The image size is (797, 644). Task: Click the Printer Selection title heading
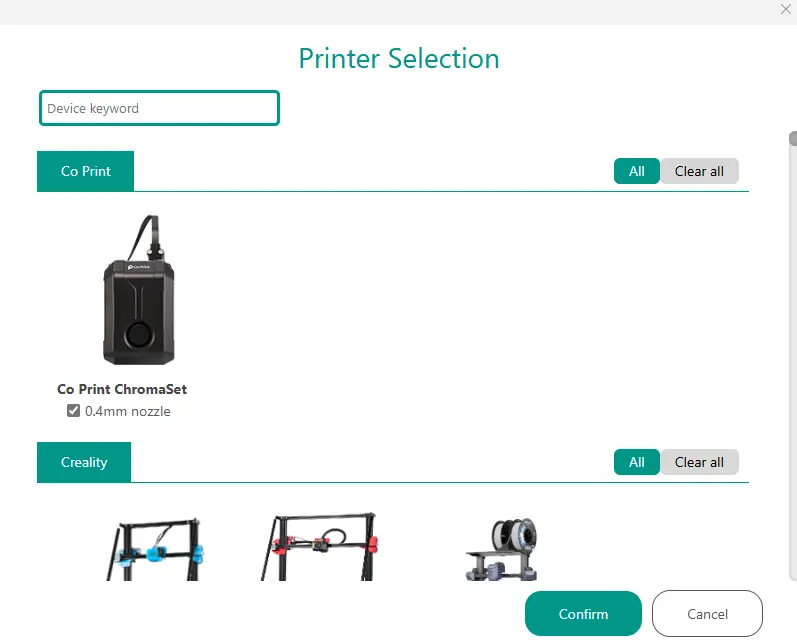(x=399, y=58)
